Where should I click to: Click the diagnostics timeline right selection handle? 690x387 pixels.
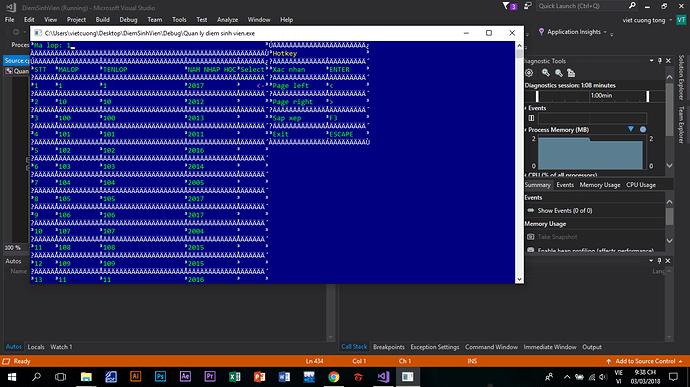(x=647, y=96)
